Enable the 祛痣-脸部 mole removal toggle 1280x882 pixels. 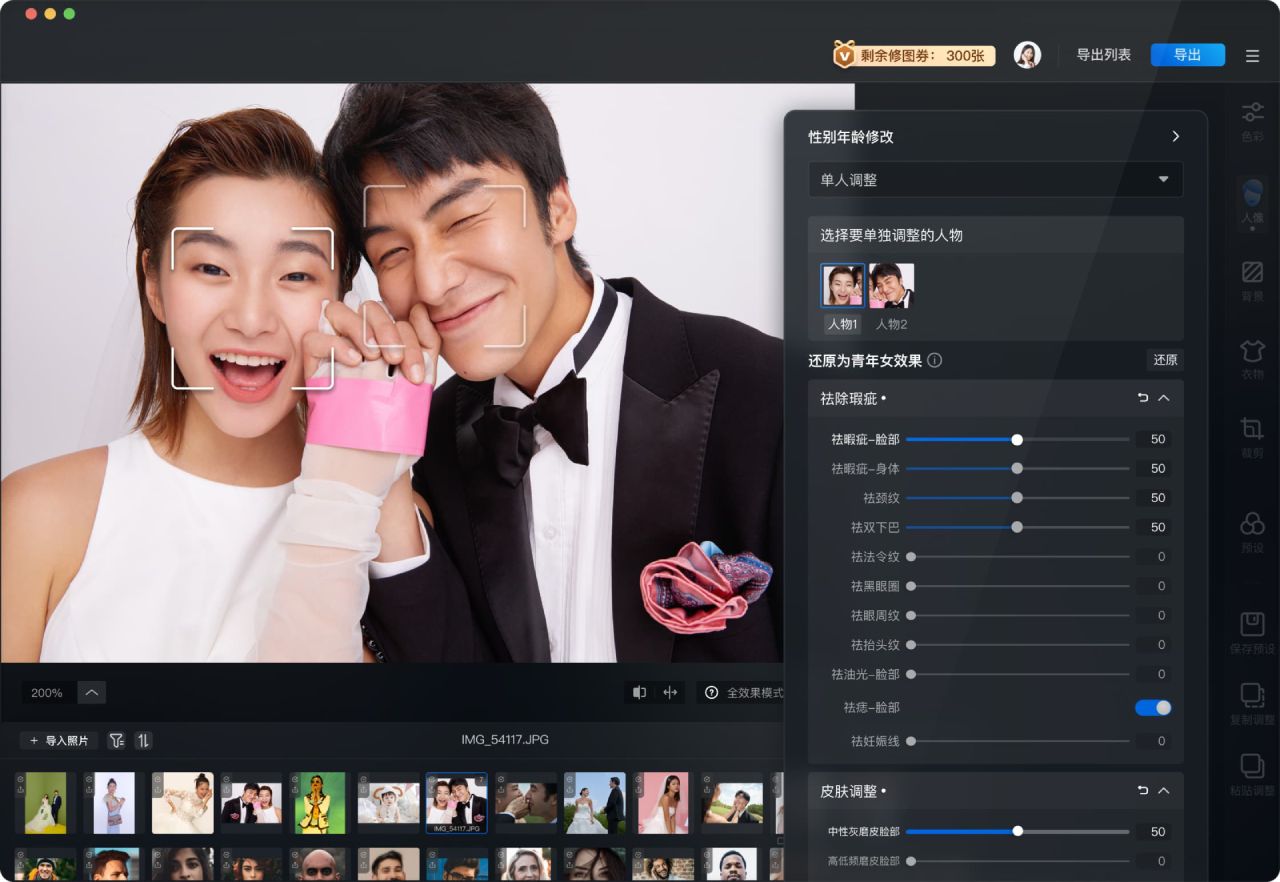[x=1153, y=707]
